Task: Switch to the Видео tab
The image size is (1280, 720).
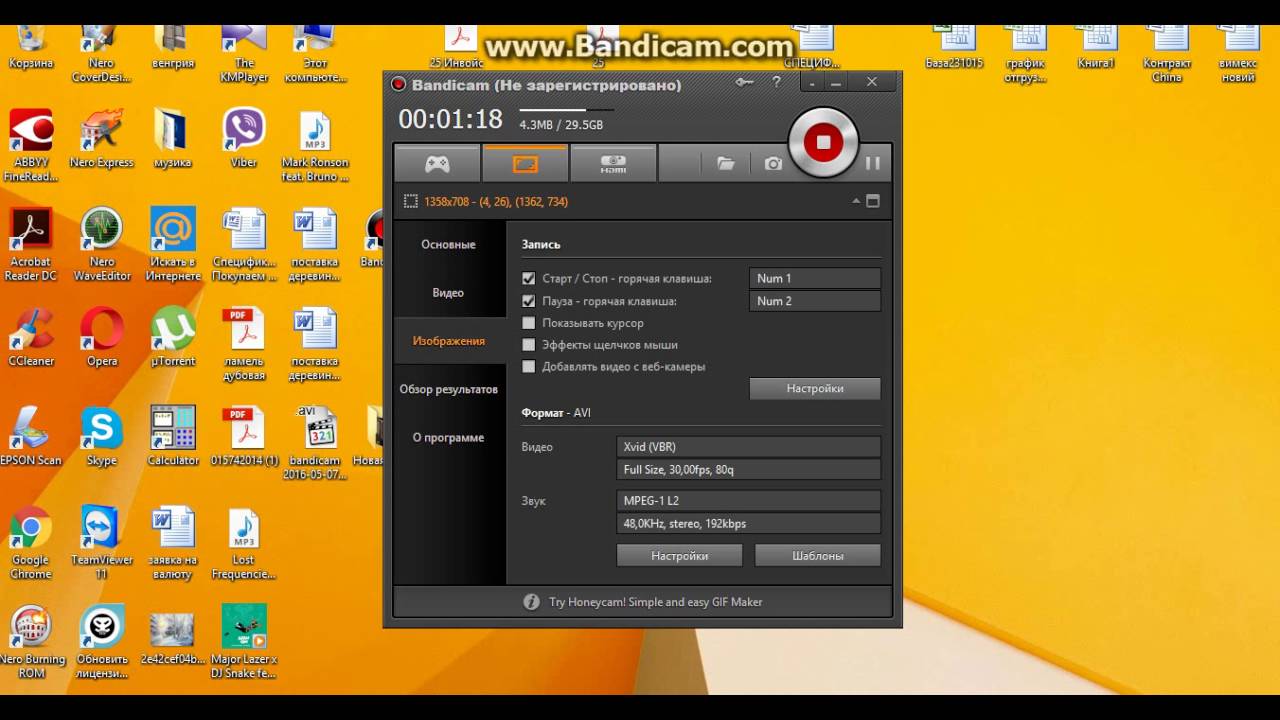Action: coord(448,293)
